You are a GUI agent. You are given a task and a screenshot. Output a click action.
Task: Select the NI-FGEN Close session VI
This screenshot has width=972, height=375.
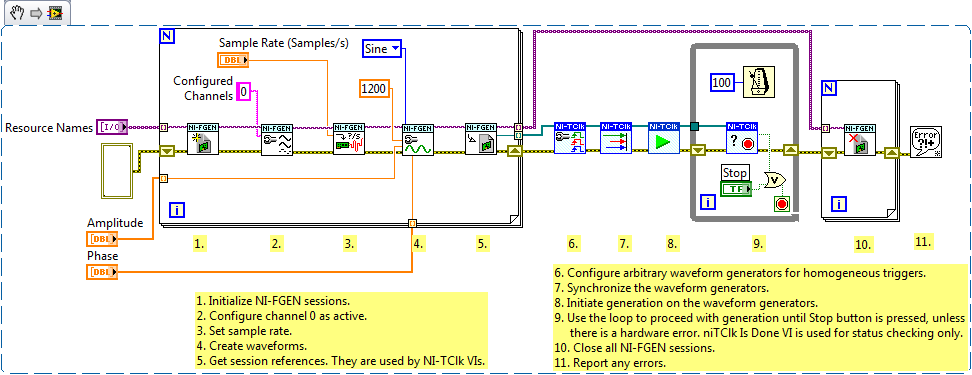[x=860, y=140]
